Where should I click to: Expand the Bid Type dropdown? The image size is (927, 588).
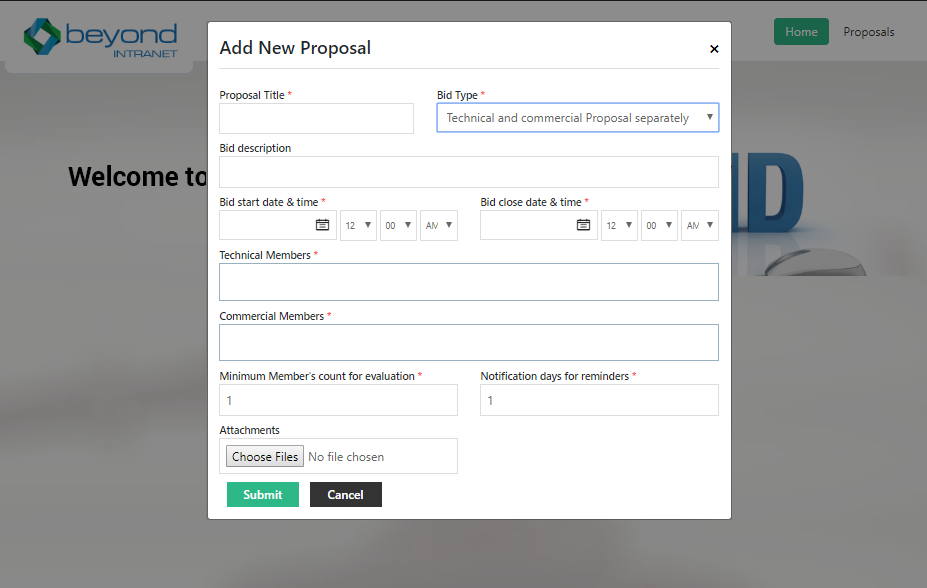click(577, 118)
